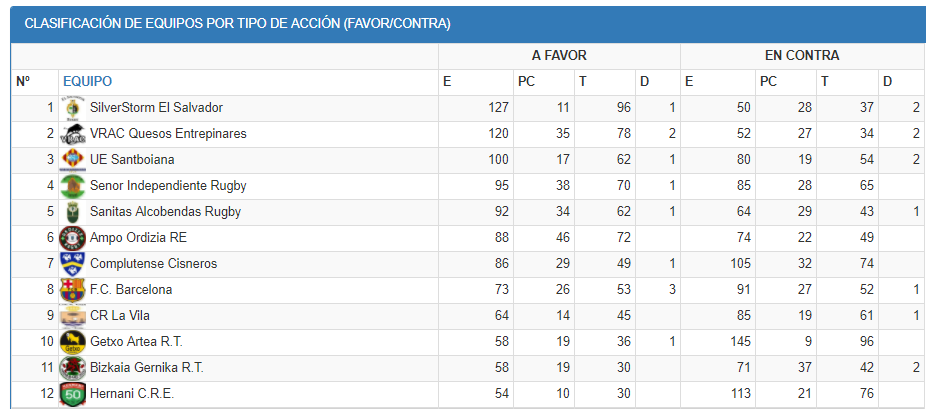The width and height of the screenshot is (926, 409).
Task: Open the SilverStorm El Salvador team name
Action: (x=156, y=108)
